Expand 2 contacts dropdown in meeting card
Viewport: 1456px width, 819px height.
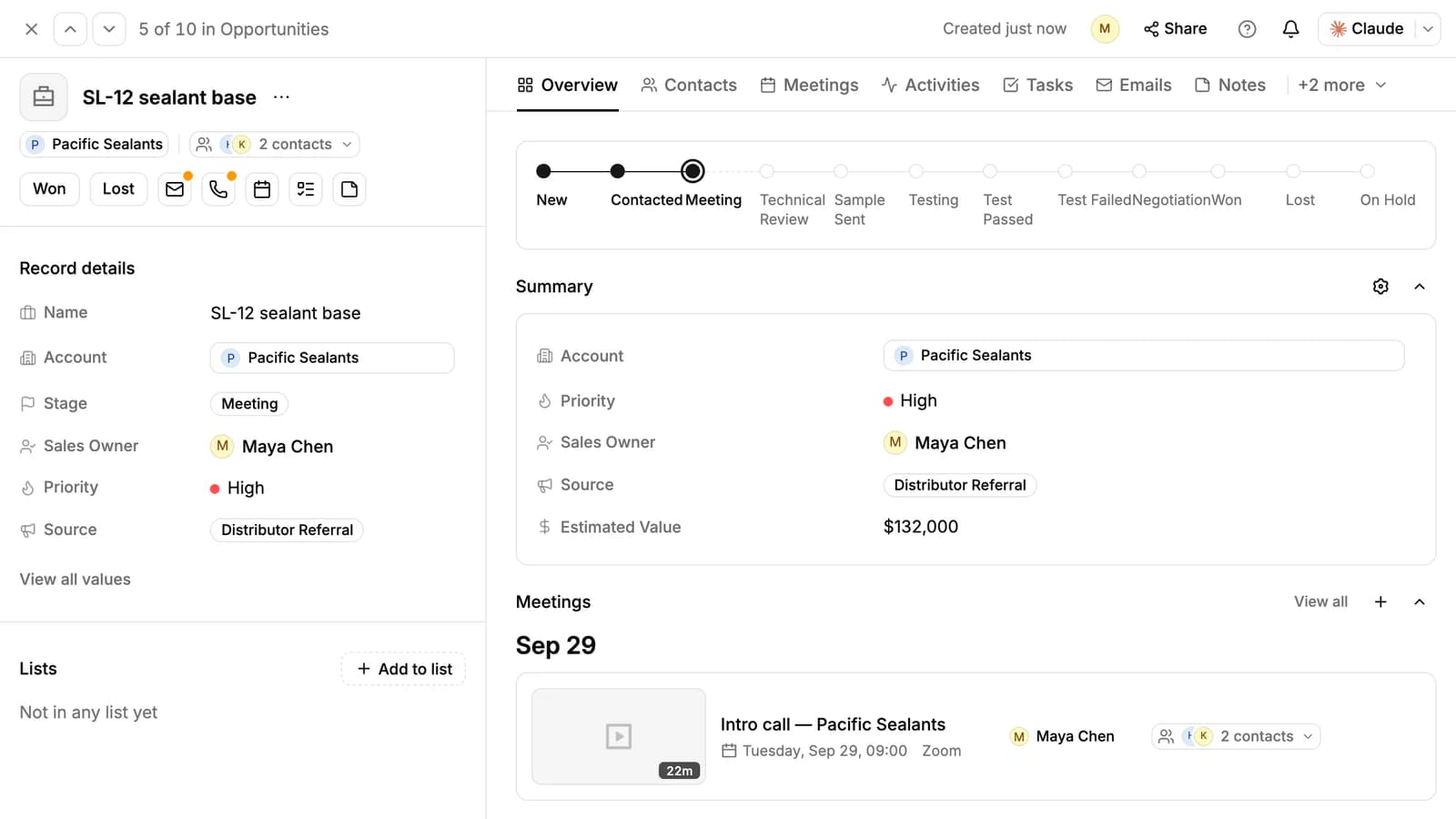point(1237,736)
